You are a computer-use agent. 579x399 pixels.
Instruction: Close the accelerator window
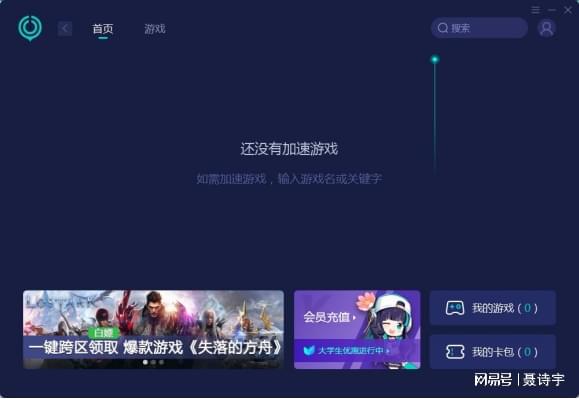pyautogui.click(x=568, y=10)
